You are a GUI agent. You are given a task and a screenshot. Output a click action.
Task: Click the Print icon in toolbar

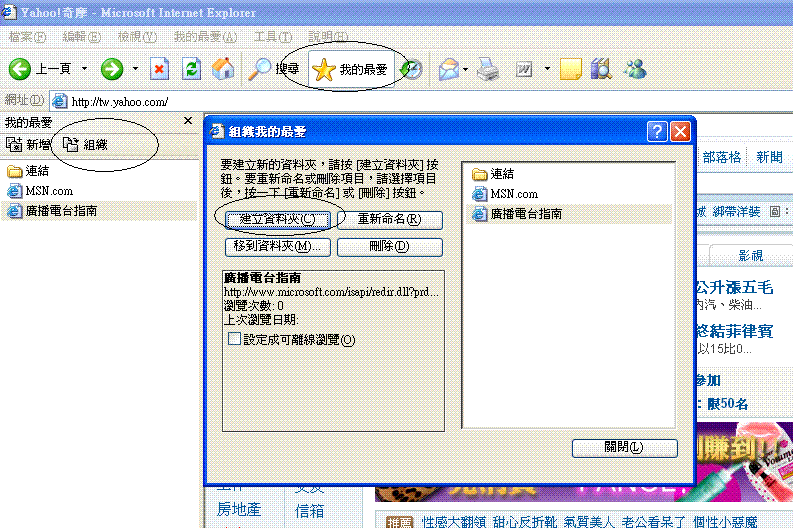(487, 69)
